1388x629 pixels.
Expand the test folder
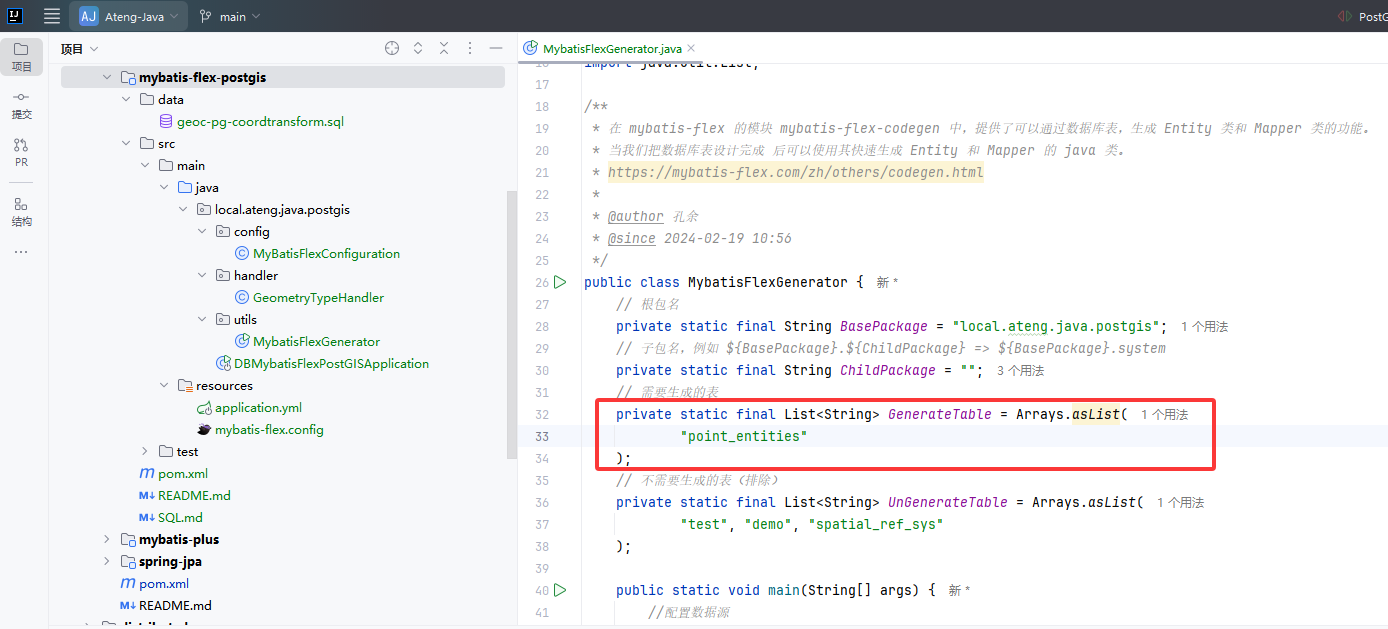[145, 451]
